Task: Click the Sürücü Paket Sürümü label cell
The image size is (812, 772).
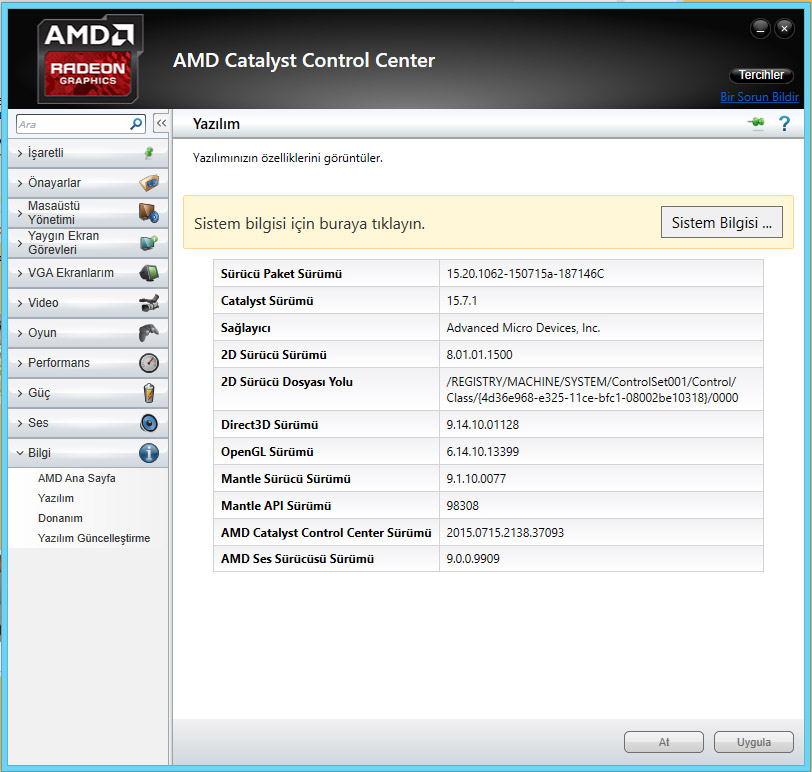Action: 326,273
